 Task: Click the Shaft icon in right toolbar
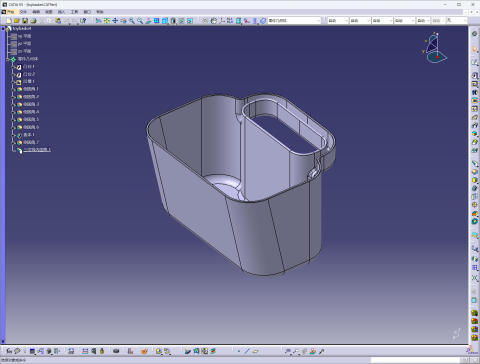(475, 92)
